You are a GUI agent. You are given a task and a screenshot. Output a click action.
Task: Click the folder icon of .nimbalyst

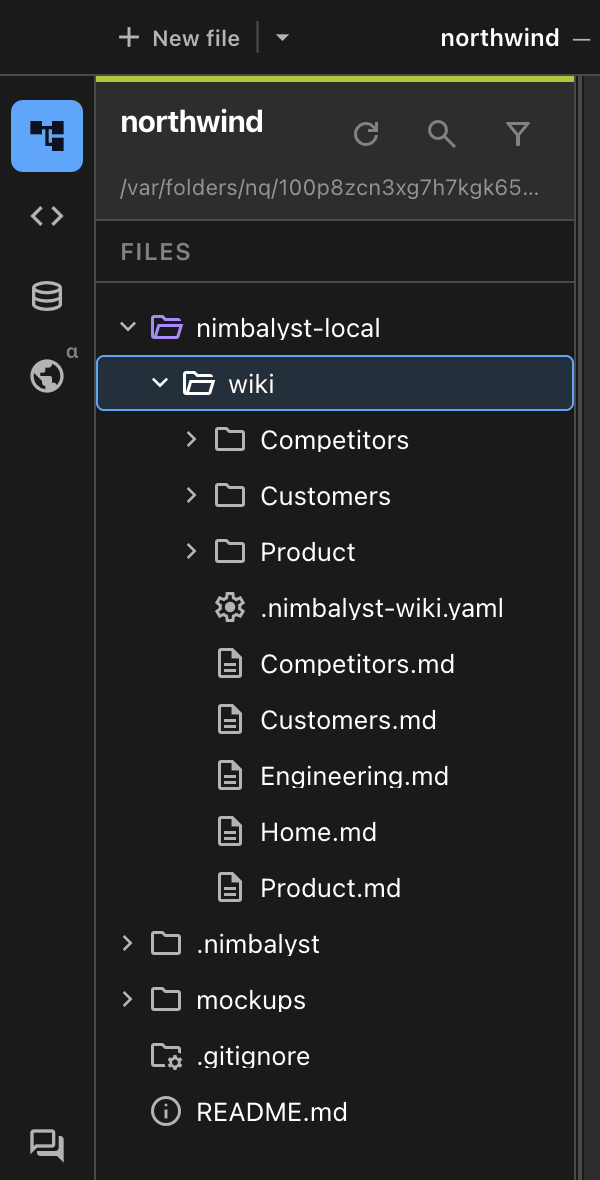[x=166, y=943]
